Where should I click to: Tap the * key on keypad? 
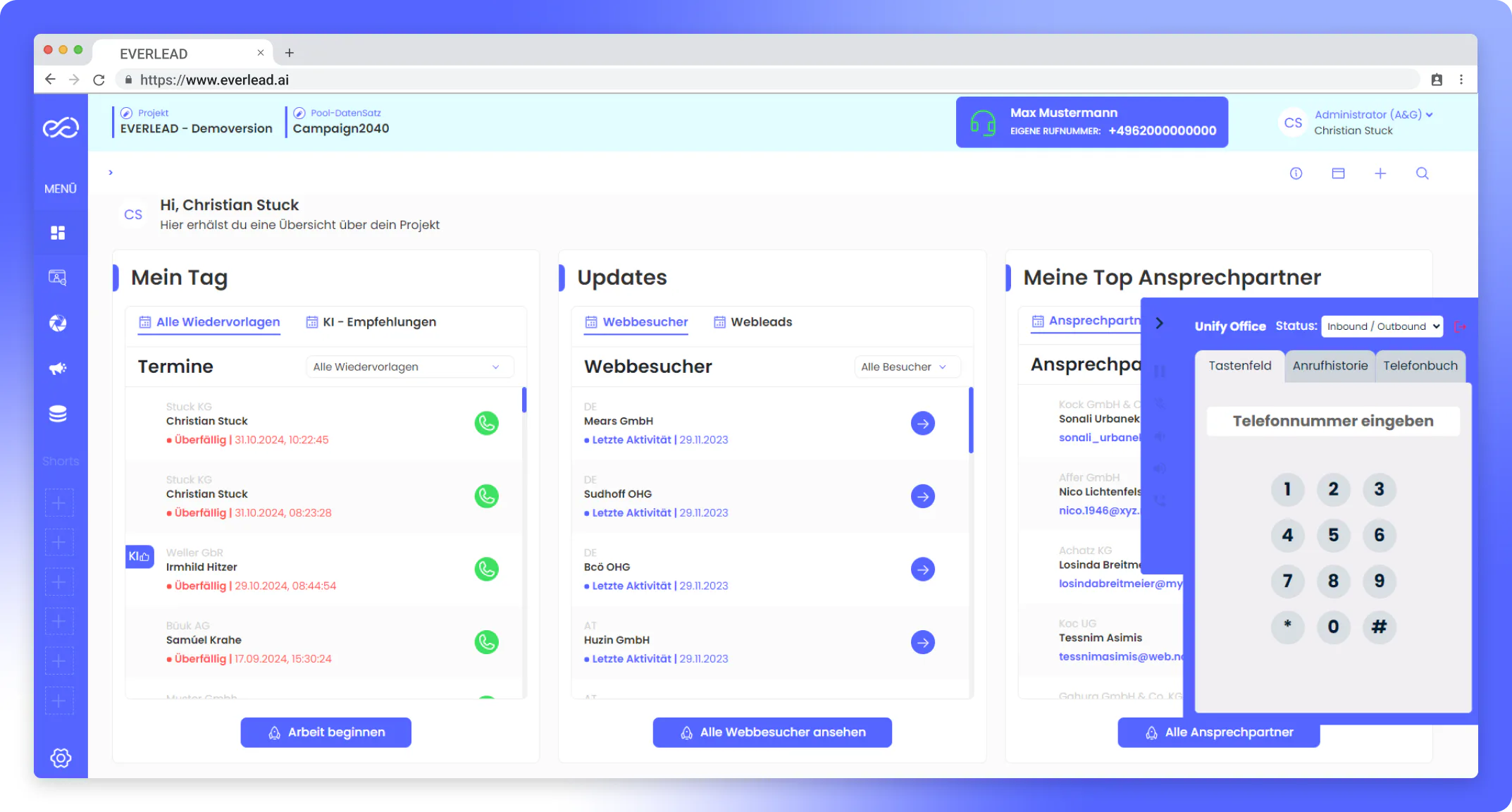[x=1287, y=627]
